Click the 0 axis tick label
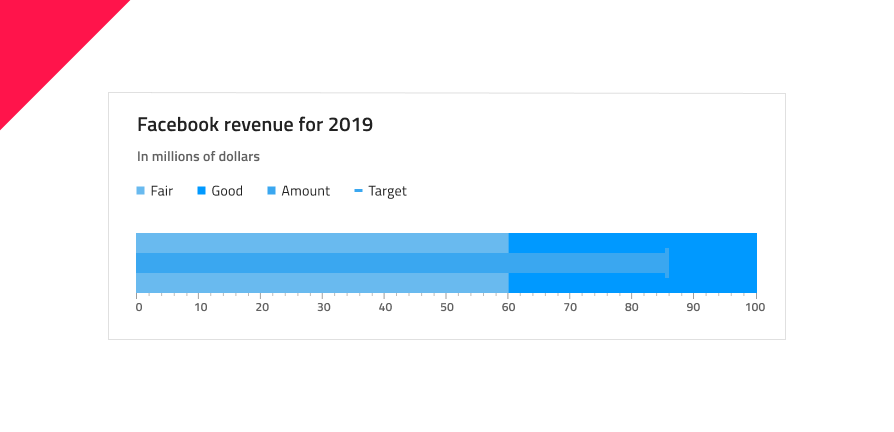Viewport: 894px width, 432px height. pos(139,308)
